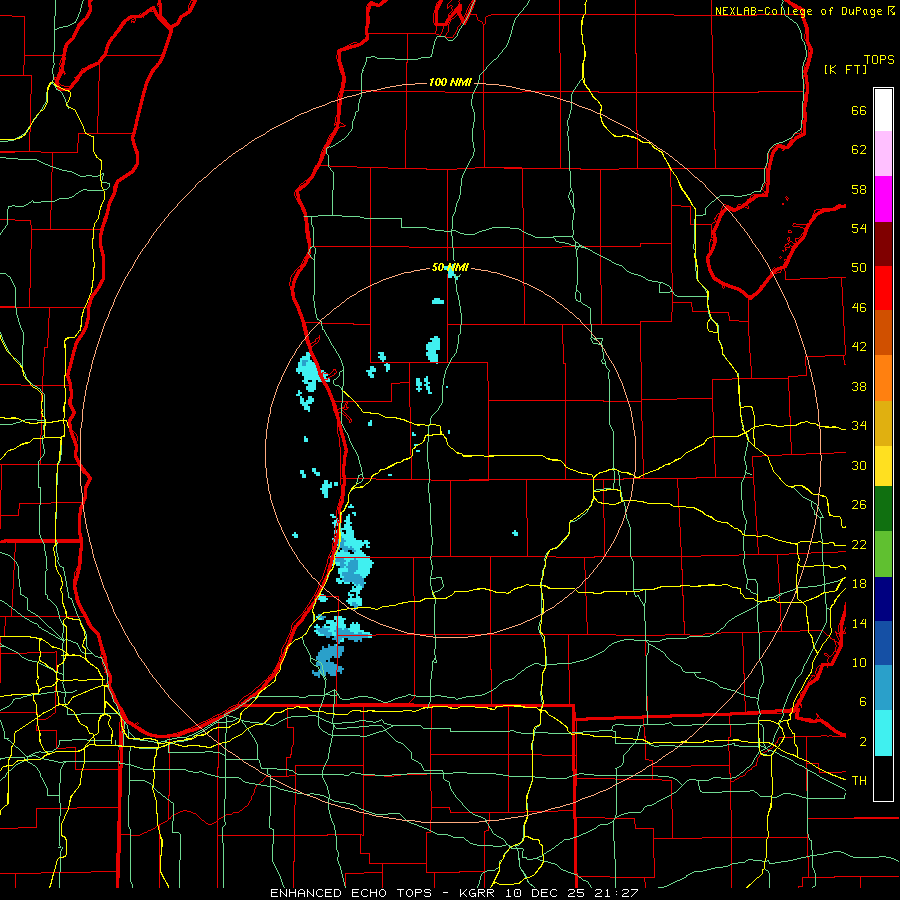Click the 46 legend value
The height and width of the screenshot is (900, 900).
pyautogui.click(x=859, y=308)
